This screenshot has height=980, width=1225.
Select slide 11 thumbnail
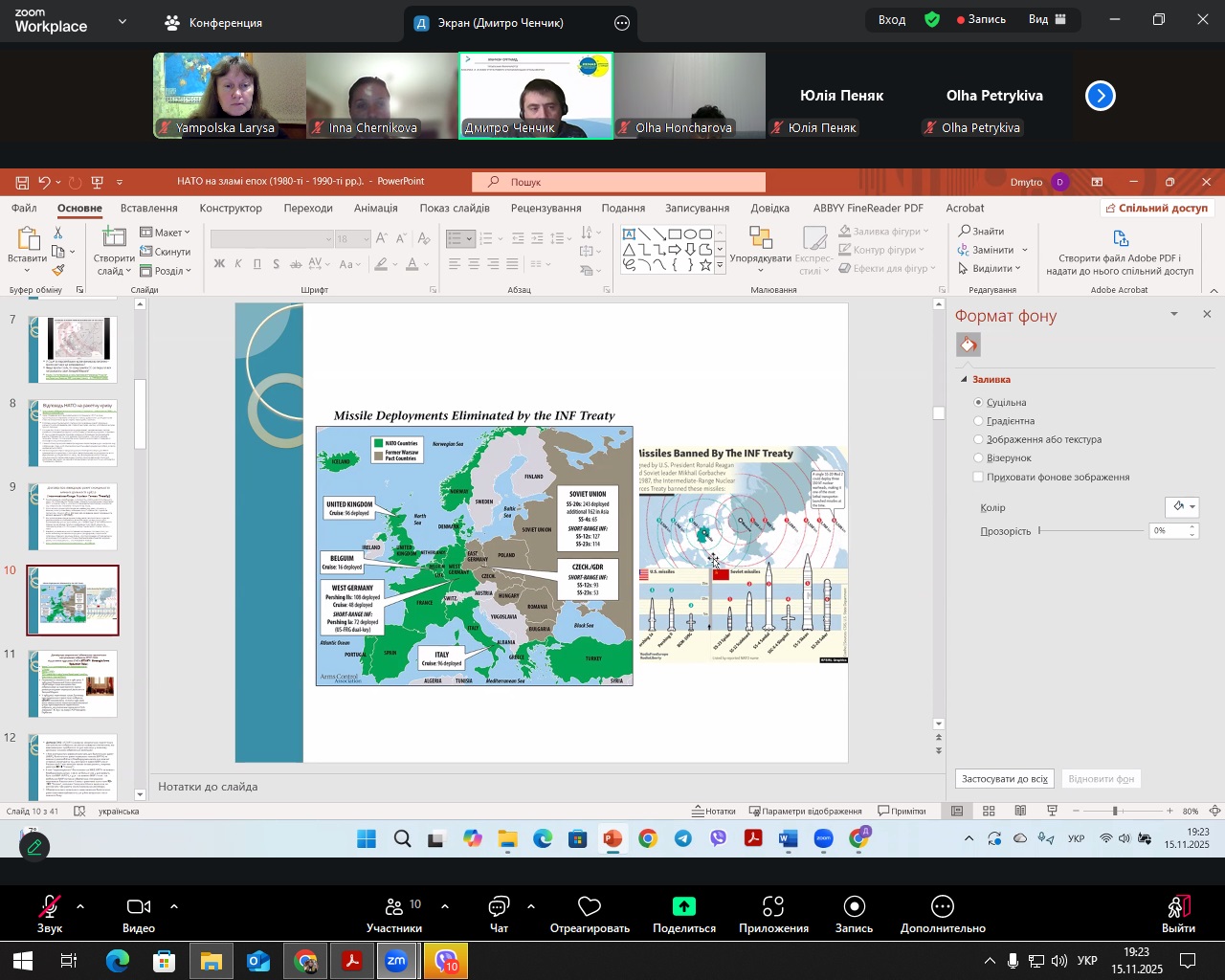pyautogui.click(x=73, y=683)
